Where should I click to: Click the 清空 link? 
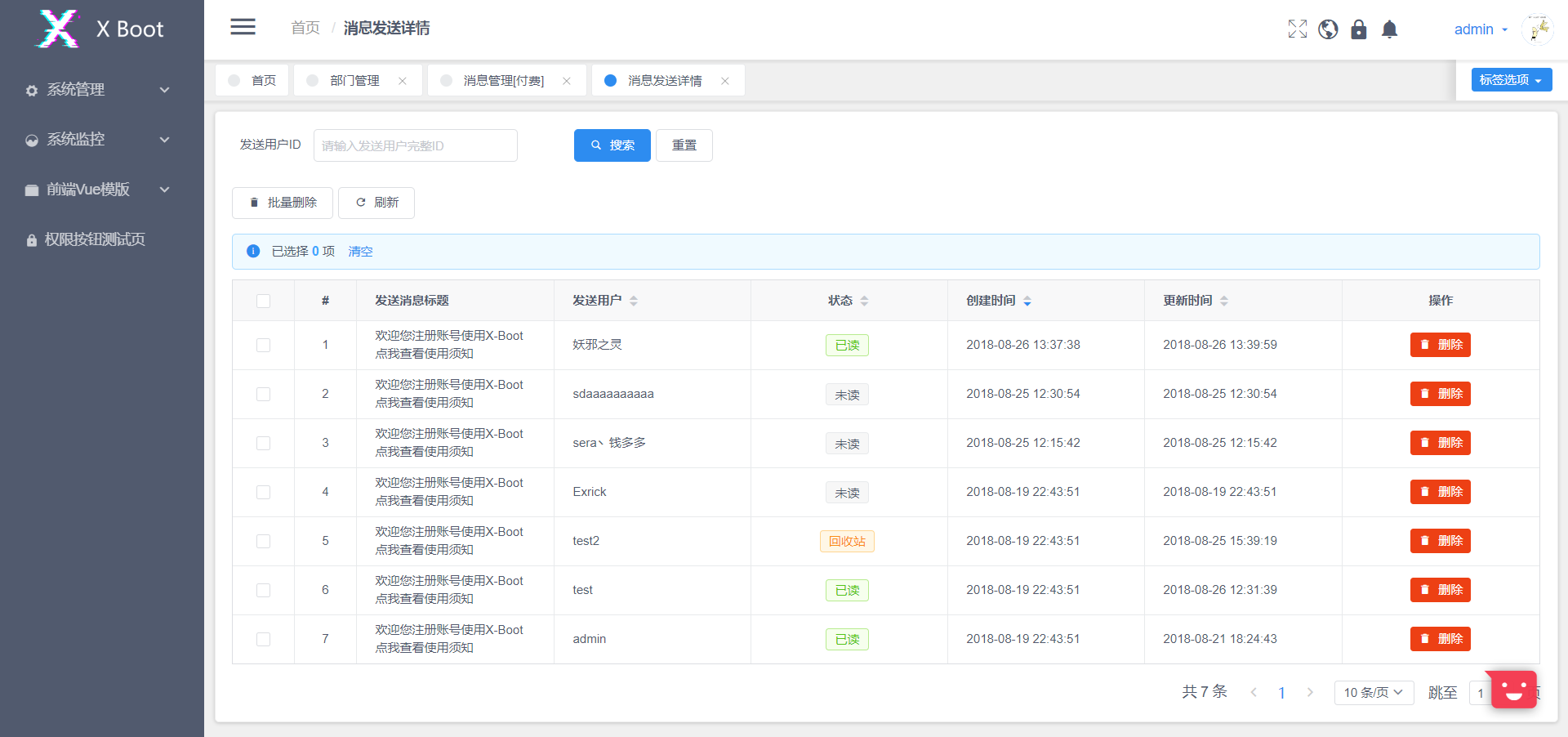click(360, 251)
